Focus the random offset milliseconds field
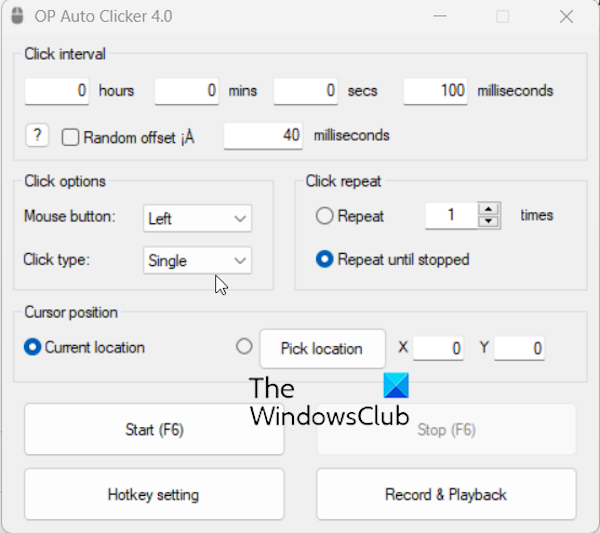This screenshot has width=600, height=533. (264, 135)
